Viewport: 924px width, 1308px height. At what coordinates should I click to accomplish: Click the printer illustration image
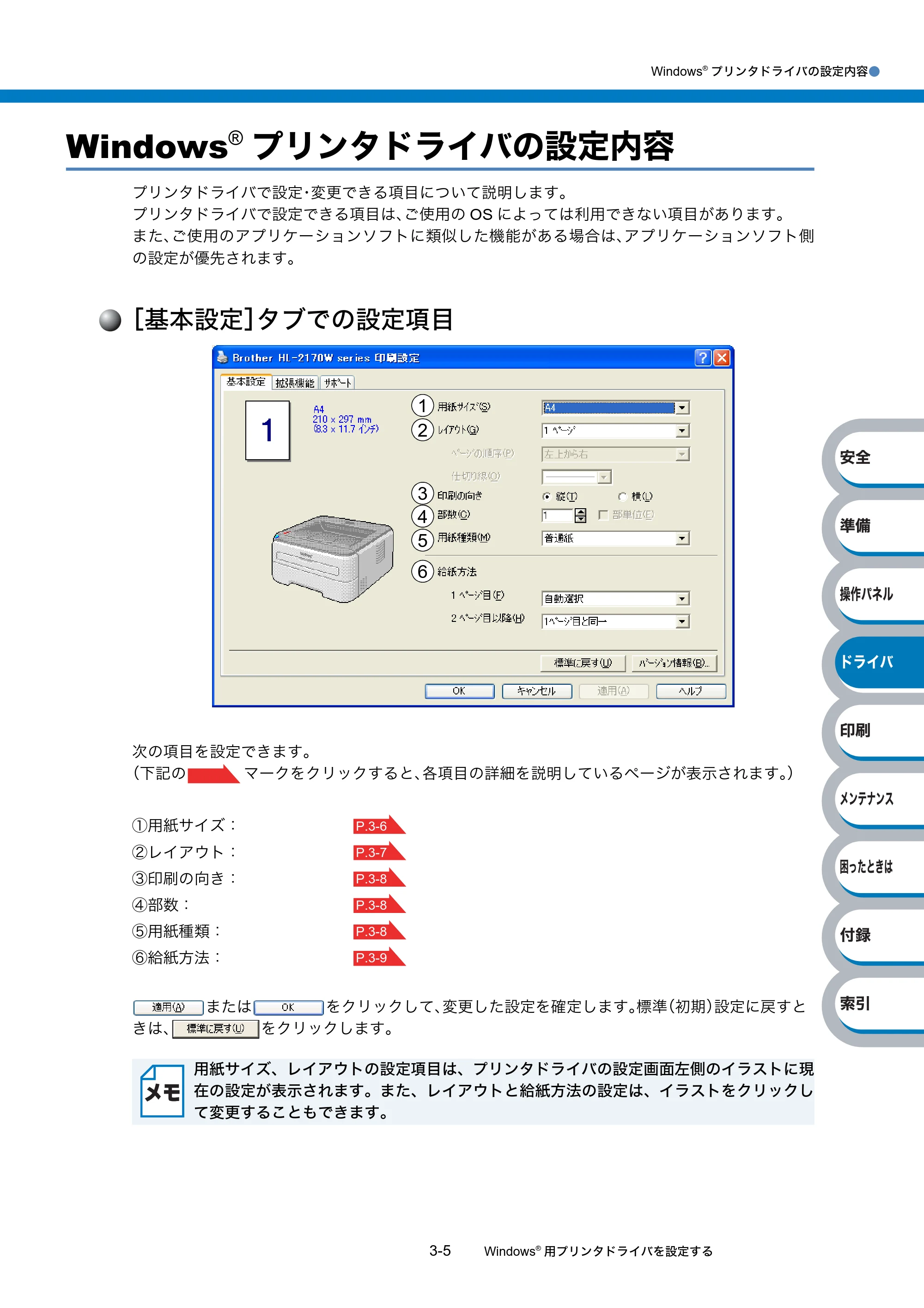click(333, 559)
